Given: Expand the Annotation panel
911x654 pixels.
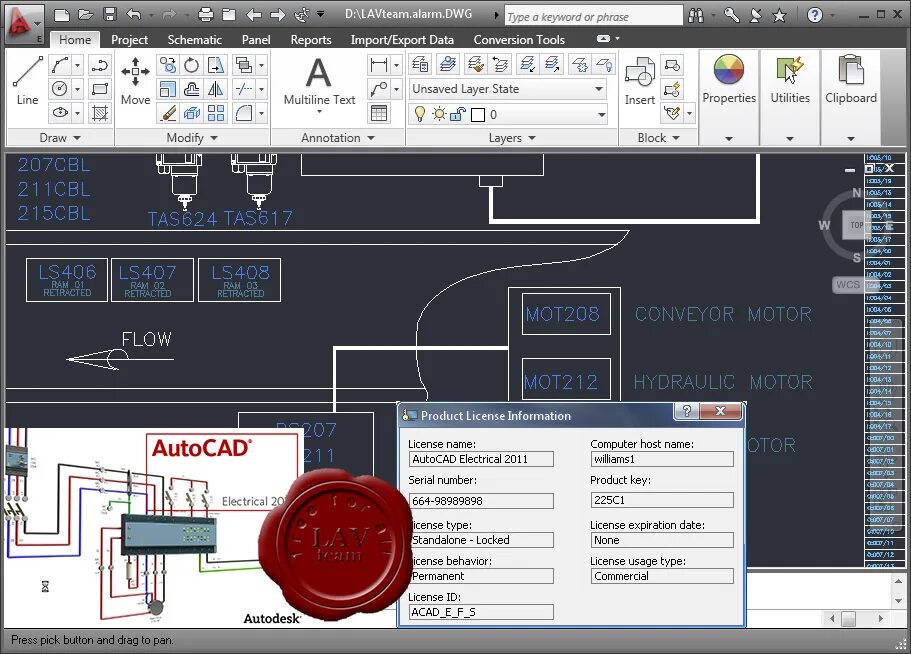Looking at the screenshot, I should pos(338,138).
